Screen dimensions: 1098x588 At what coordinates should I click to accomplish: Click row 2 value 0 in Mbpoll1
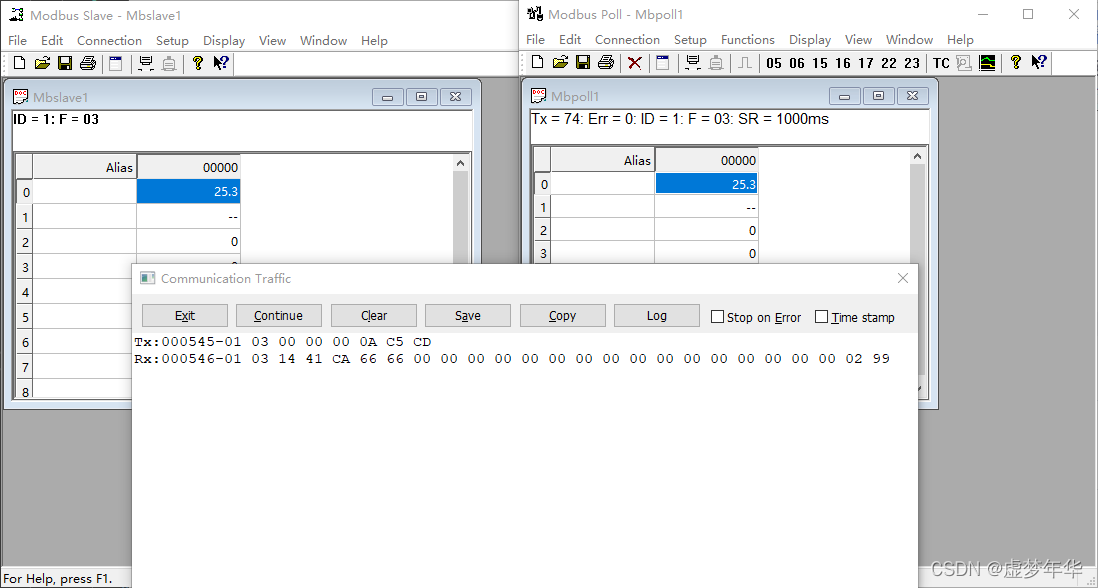pyautogui.click(x=706, y=230)
